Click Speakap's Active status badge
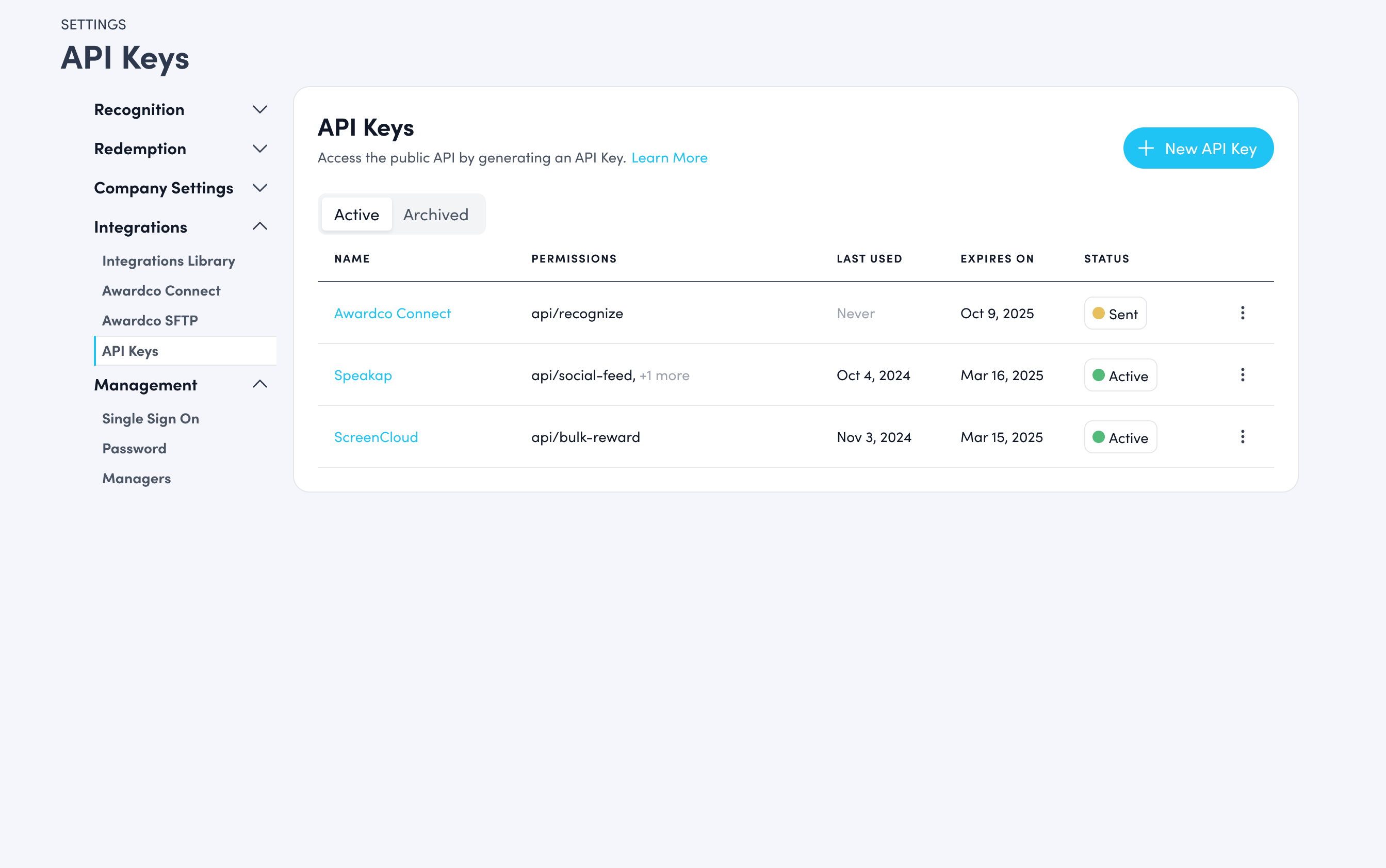This screenshot has width=1386, height=868. point(1120,375)
